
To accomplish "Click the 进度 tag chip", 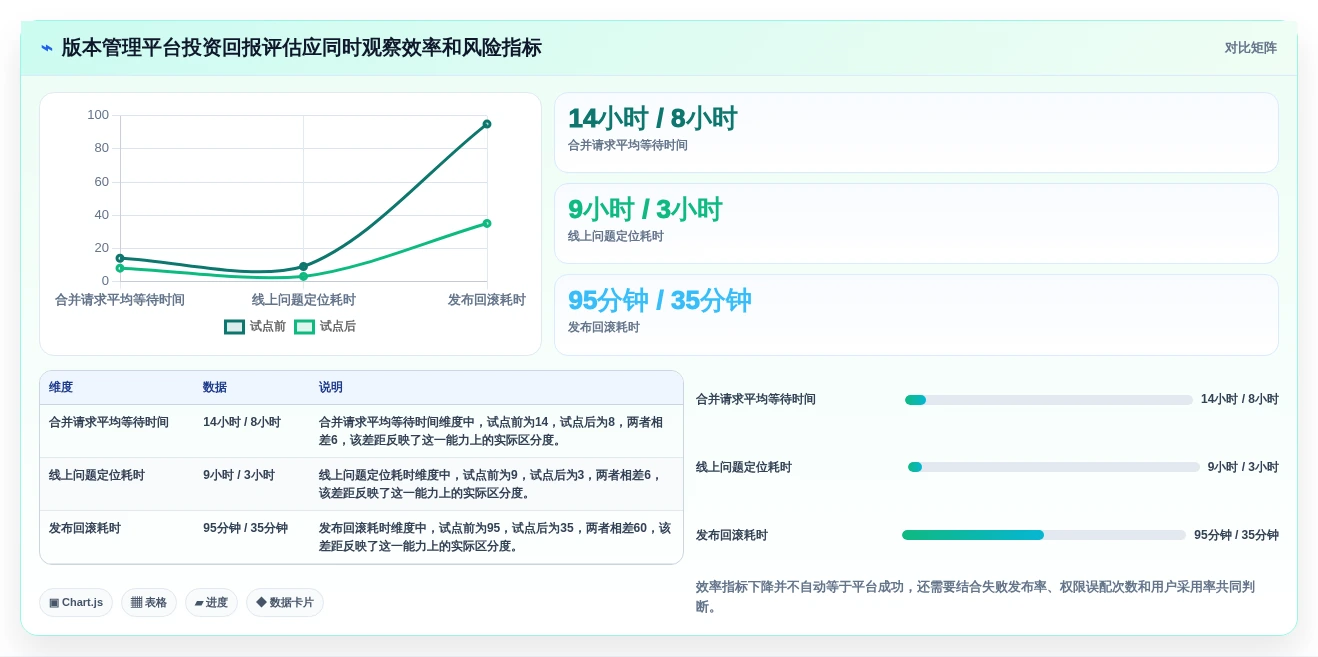I will pos(211,602).
